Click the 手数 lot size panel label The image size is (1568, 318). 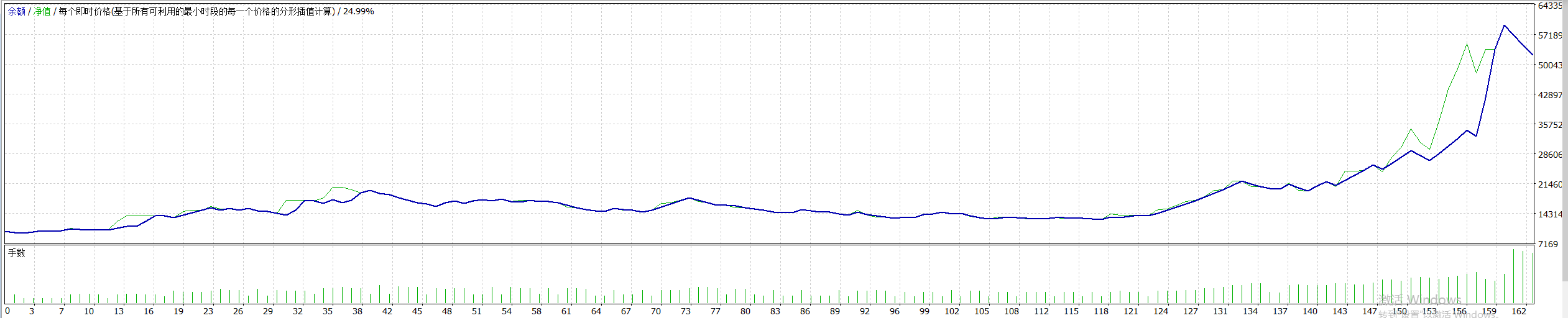17,253
